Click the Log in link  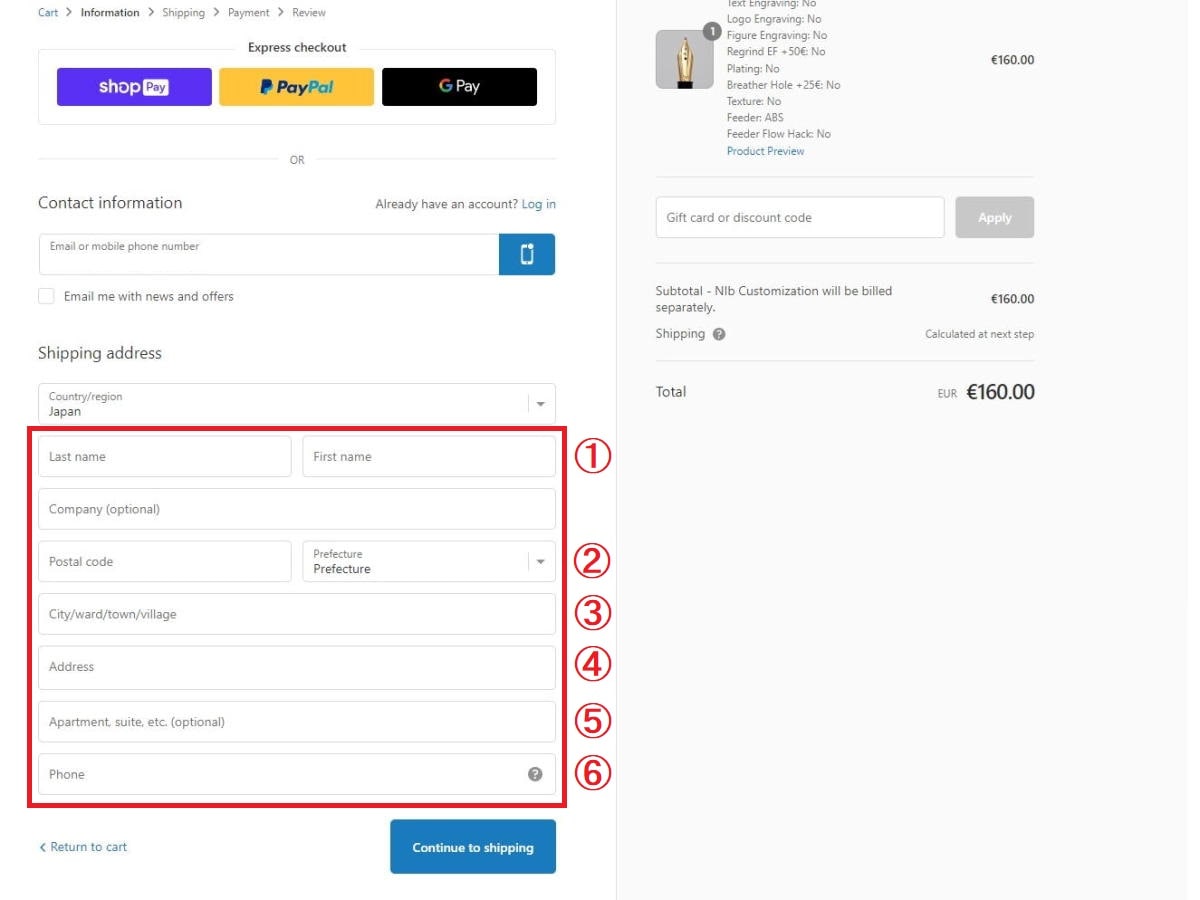539,204
